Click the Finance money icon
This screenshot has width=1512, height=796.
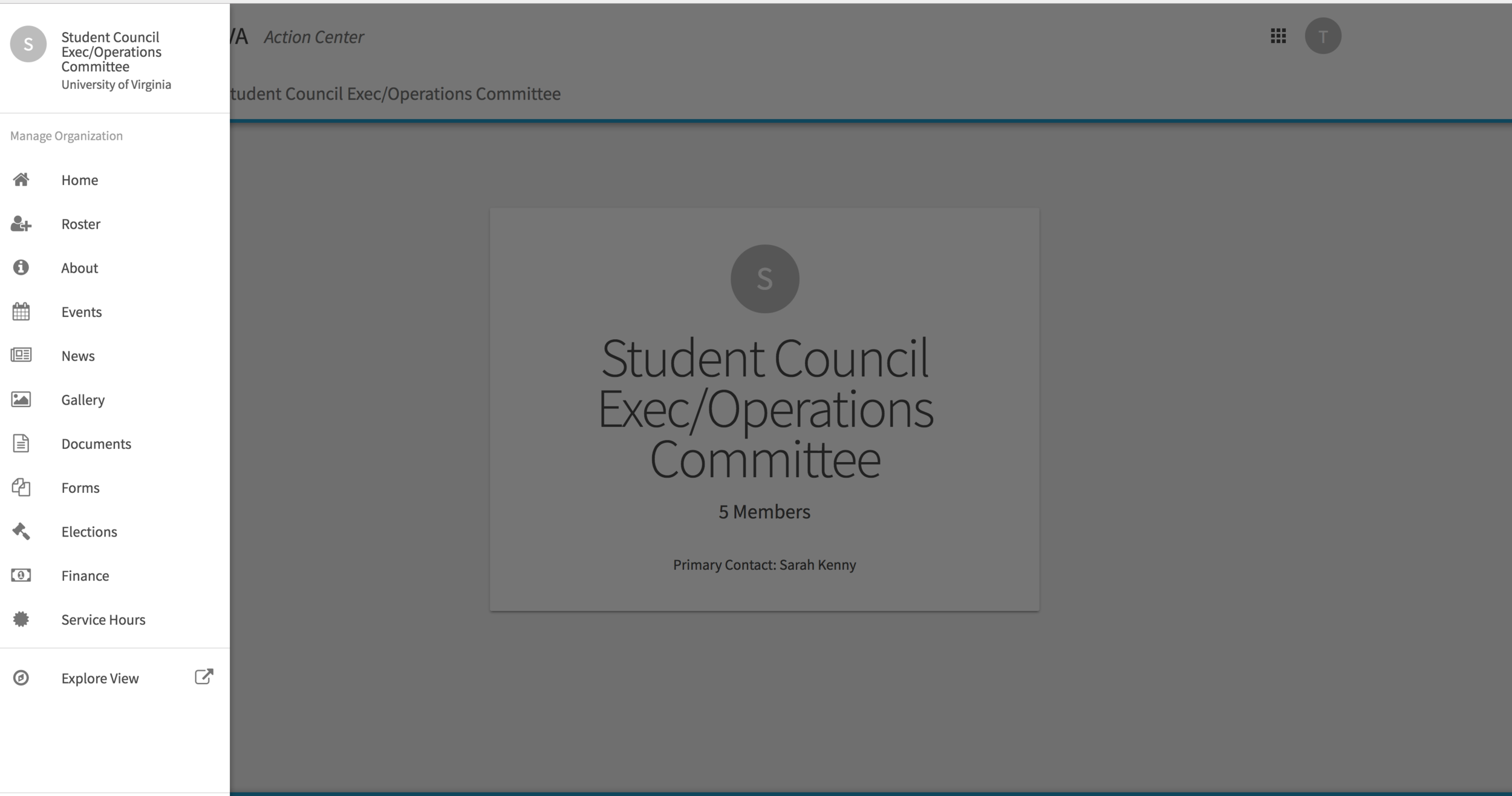21,575
